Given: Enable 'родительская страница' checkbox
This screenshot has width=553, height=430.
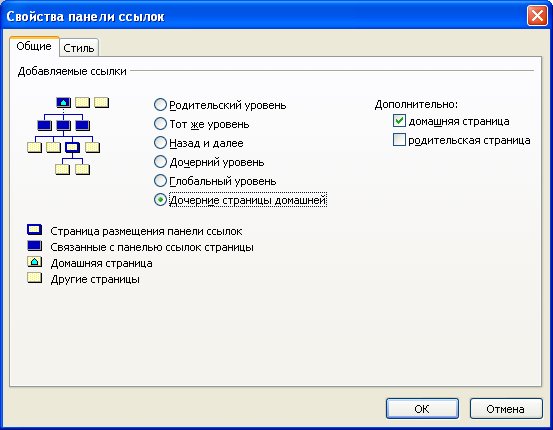Looking at the screenshot, I should click(x=399, y=140).
